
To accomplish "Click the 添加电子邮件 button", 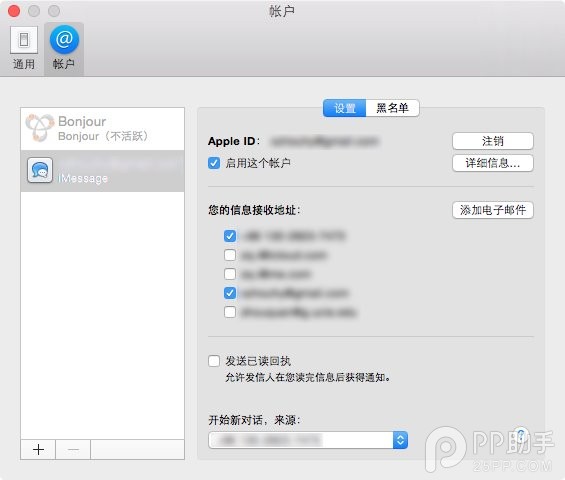I will tap(493, 210).
